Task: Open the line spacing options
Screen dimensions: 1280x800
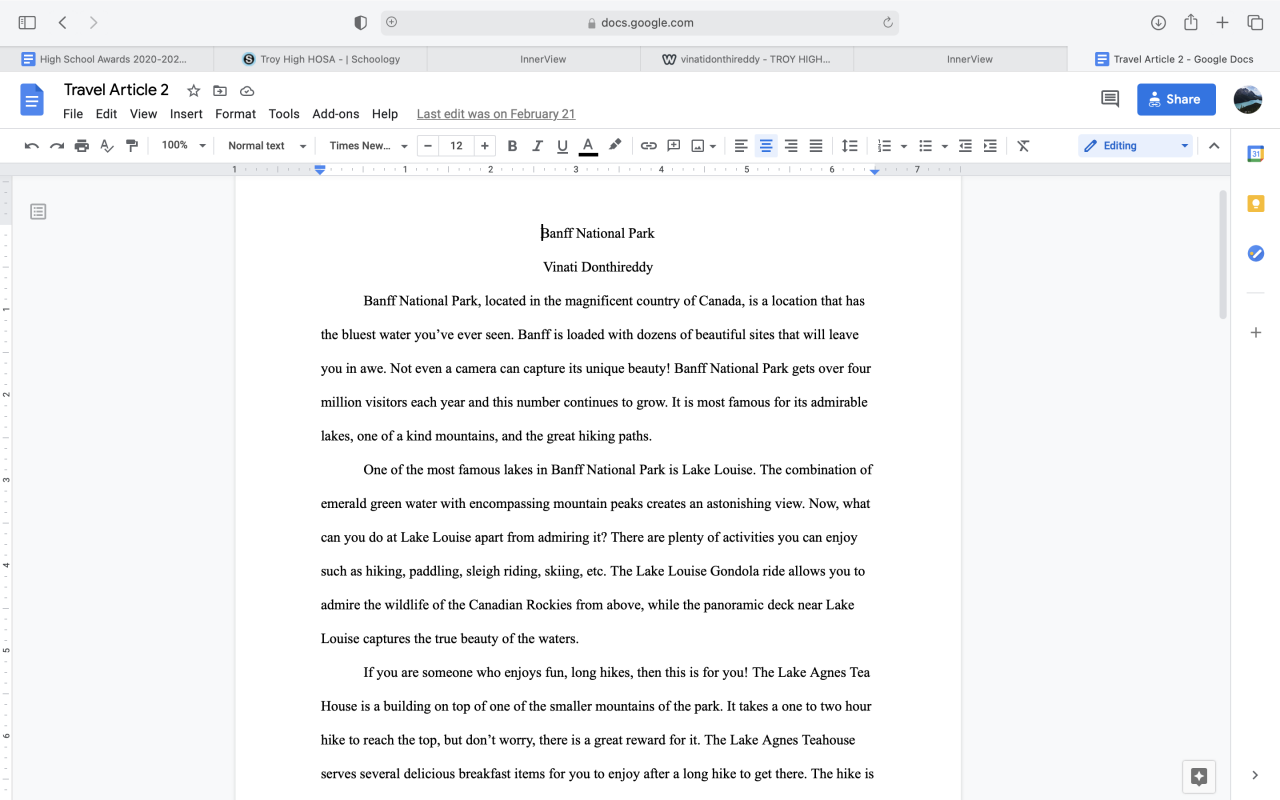Action: click(x=849, y=146)
